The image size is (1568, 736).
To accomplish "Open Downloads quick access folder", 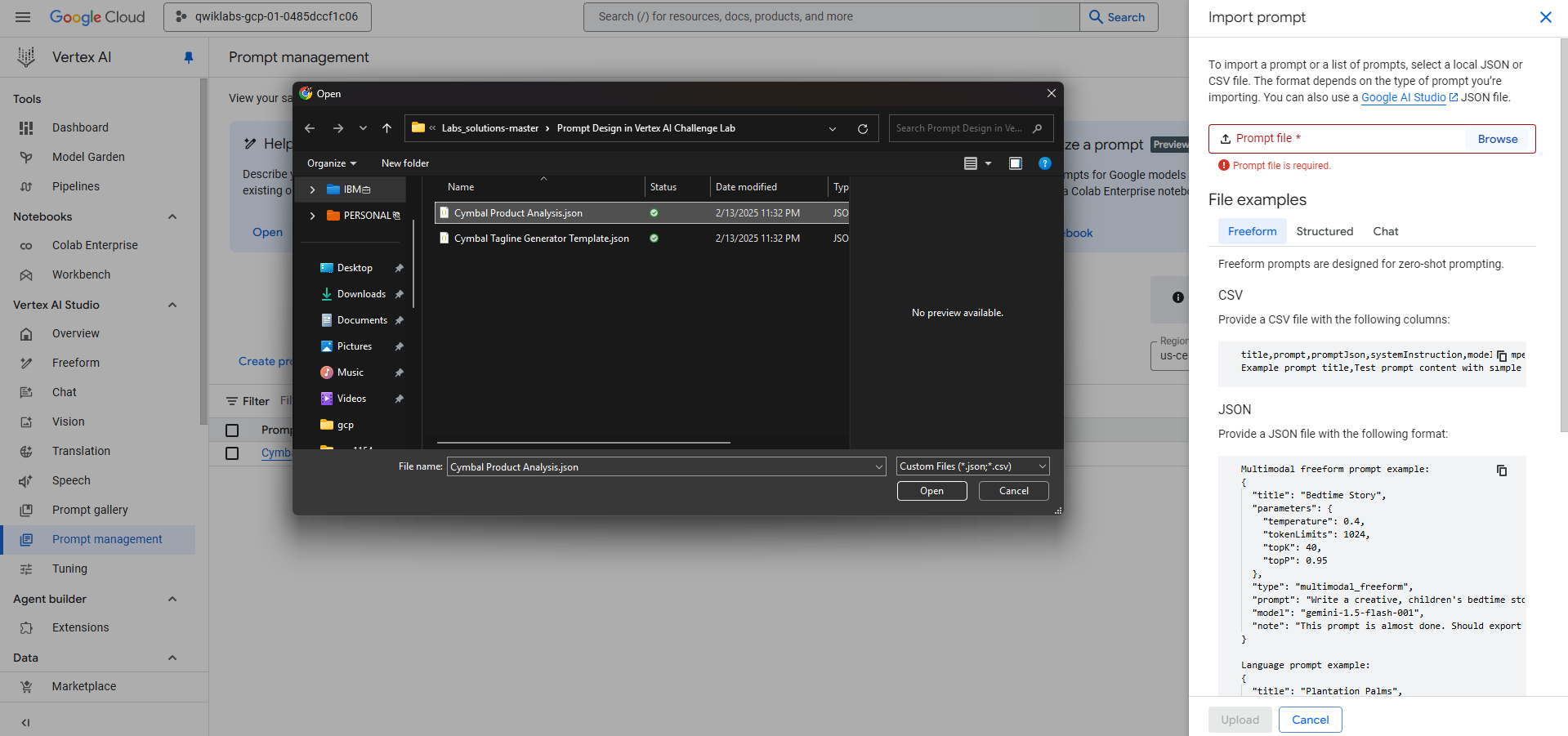I will 361,294.
